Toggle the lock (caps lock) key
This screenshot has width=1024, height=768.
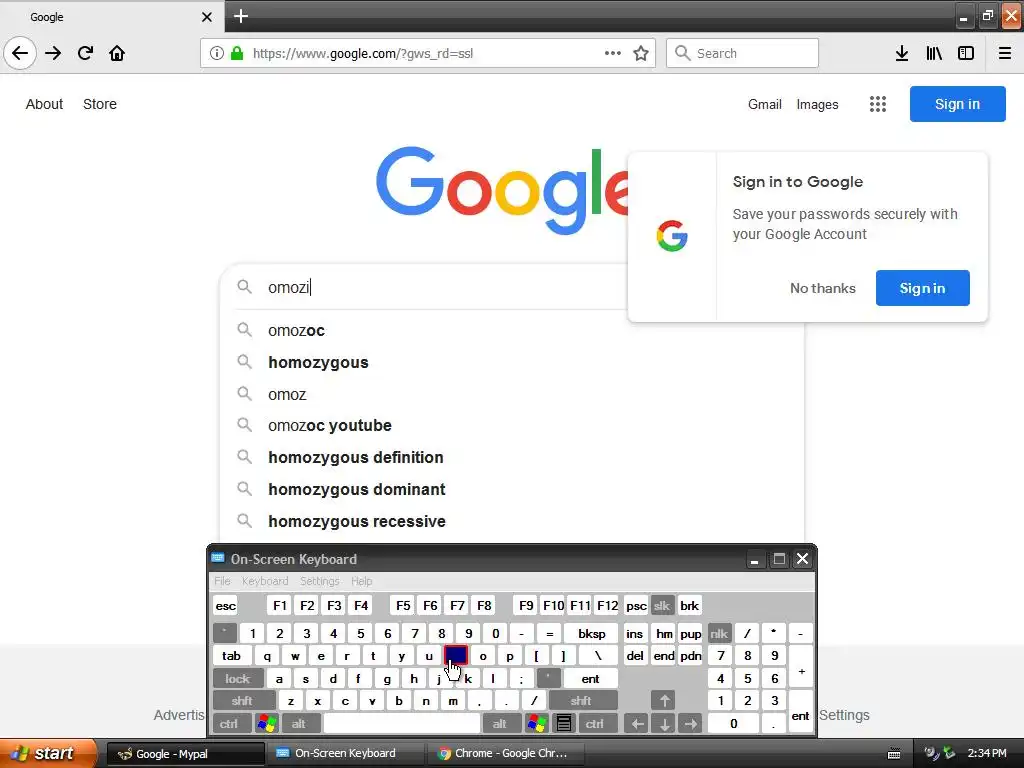(238, 679)
